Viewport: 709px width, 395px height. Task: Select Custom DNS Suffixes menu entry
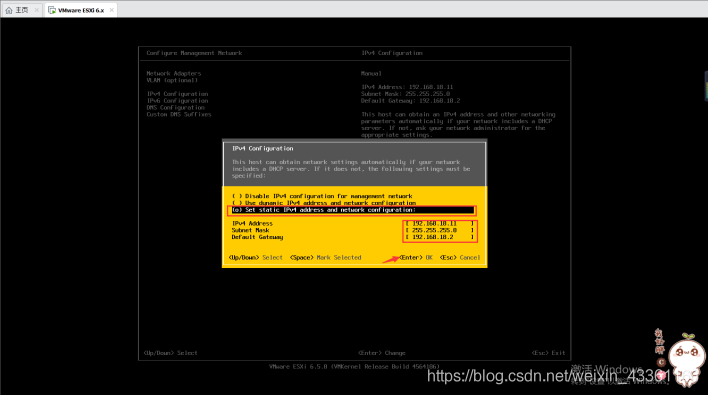[x=179, y=114]
